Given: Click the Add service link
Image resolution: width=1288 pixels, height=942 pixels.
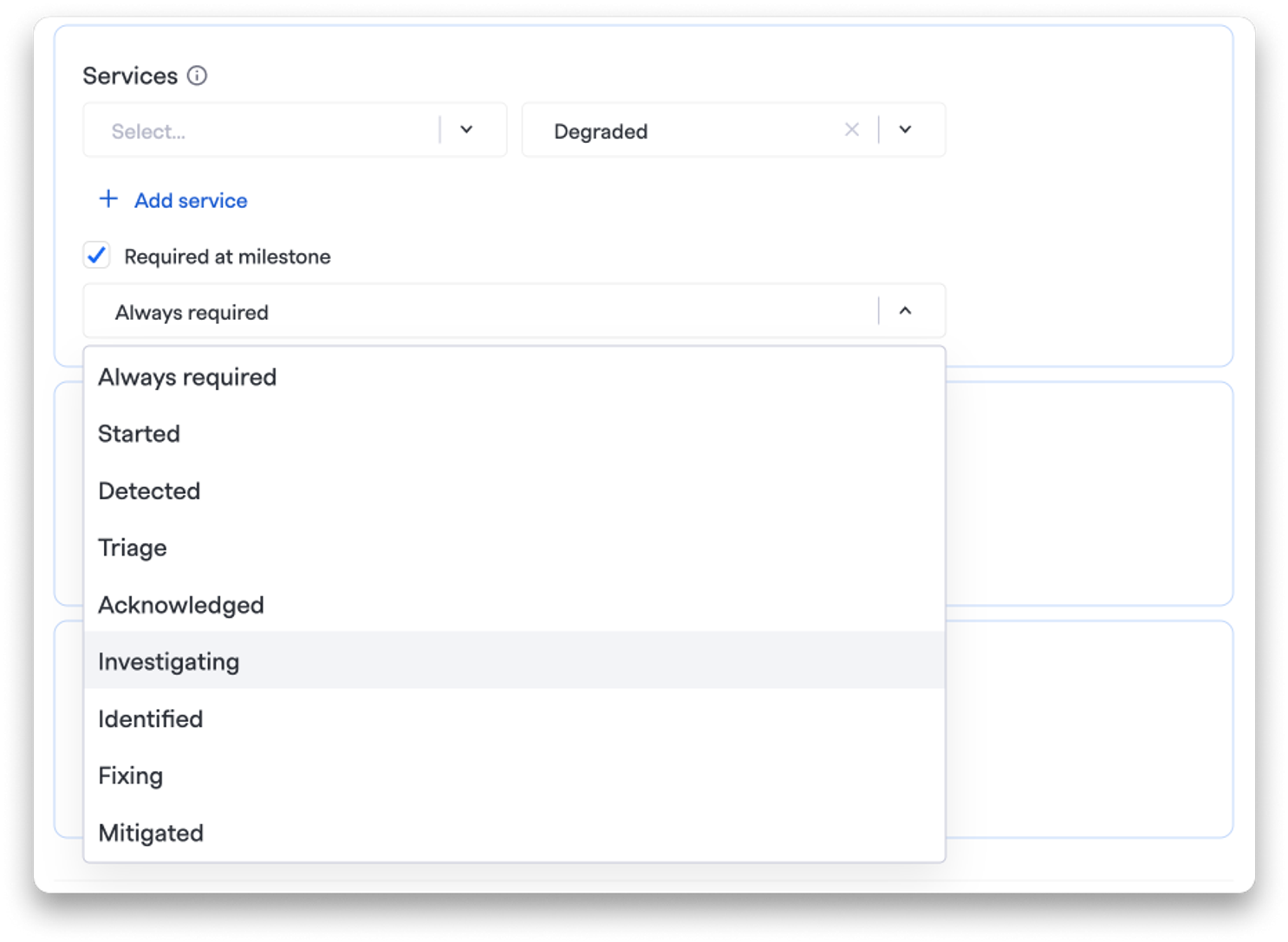Looking at the screenshot, I should [191, 201].
